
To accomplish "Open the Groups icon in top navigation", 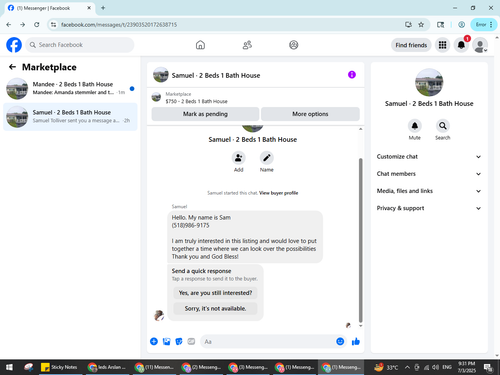I will coord(294,45).
